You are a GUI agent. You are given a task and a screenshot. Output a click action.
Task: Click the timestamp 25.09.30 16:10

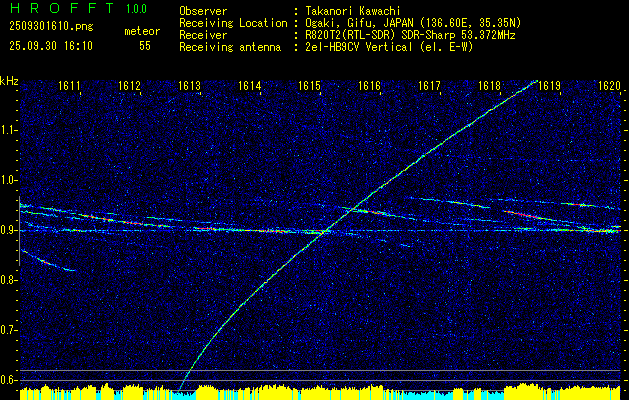coord(51,46)
